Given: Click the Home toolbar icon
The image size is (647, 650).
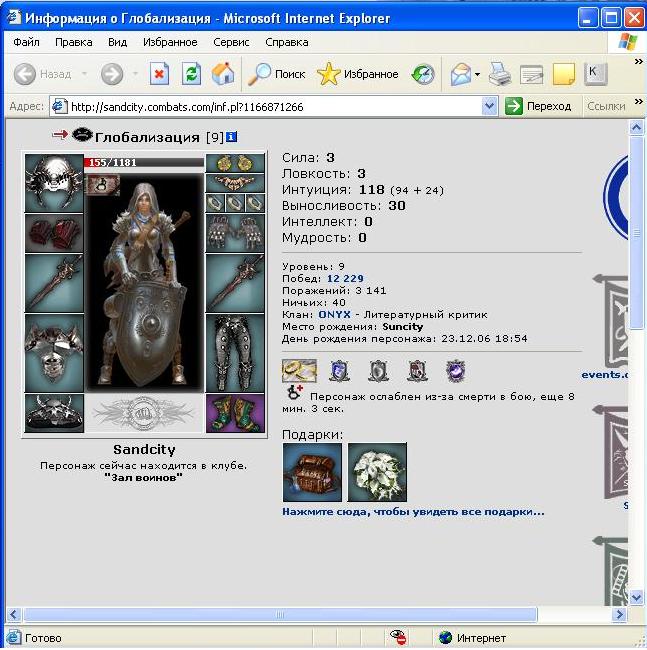Looking at the screenshot, I should coord(223,74).
